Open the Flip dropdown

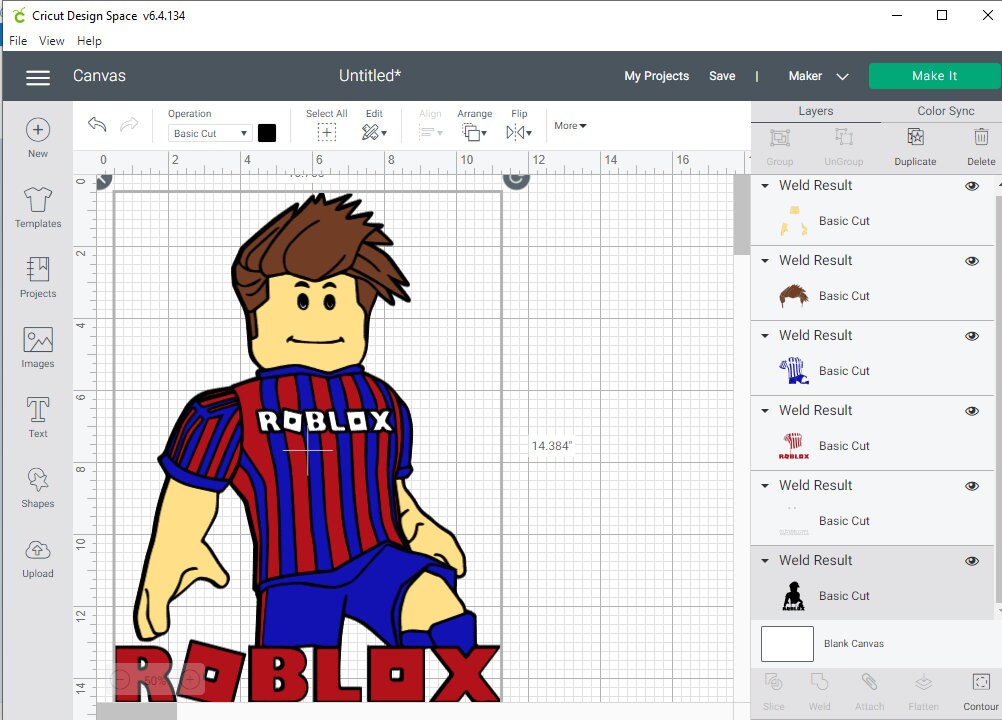519,132
